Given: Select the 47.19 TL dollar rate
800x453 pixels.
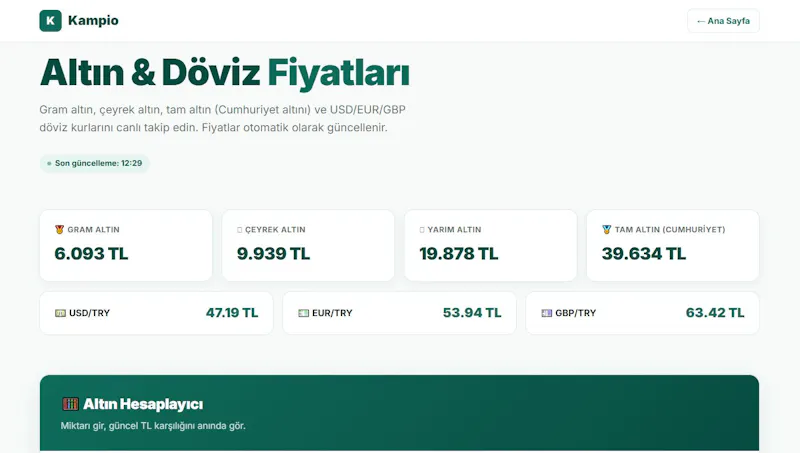Looking at the screenshot, I should [x=232, y=313].
